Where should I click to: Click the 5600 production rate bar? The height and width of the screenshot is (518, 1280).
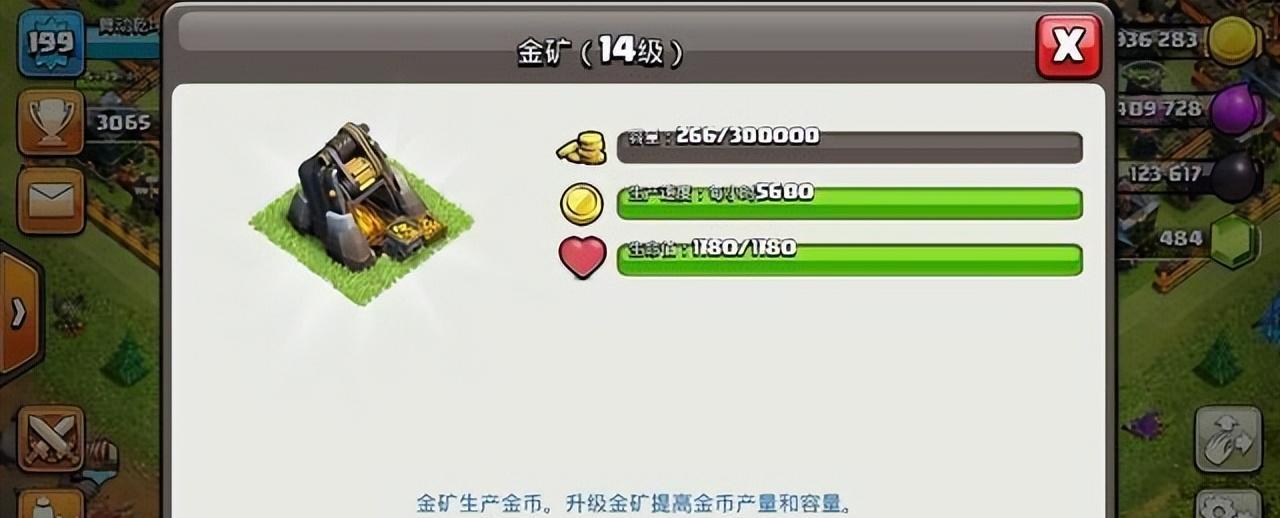[850, 203]
